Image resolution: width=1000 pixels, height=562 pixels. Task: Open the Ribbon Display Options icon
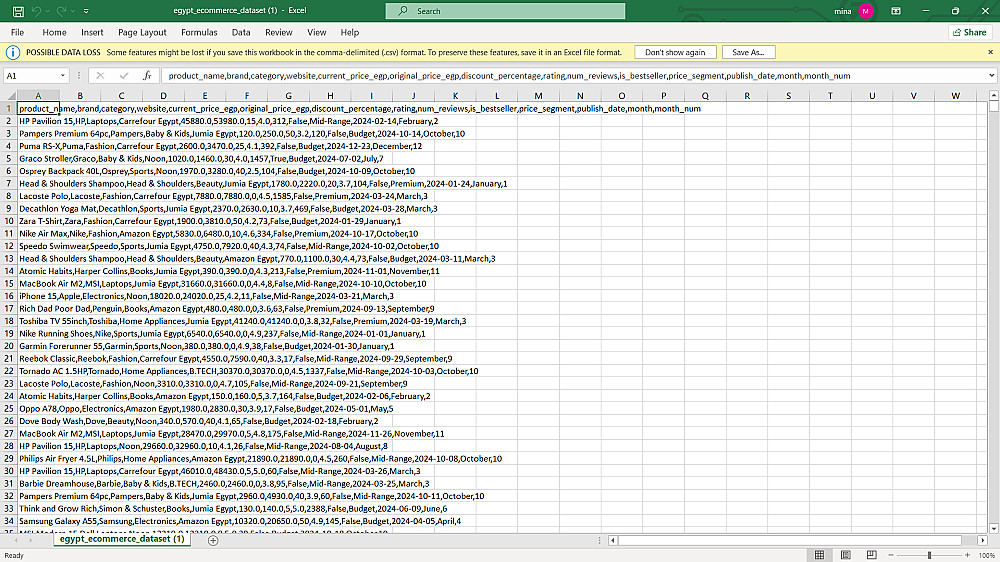point(896,11)
